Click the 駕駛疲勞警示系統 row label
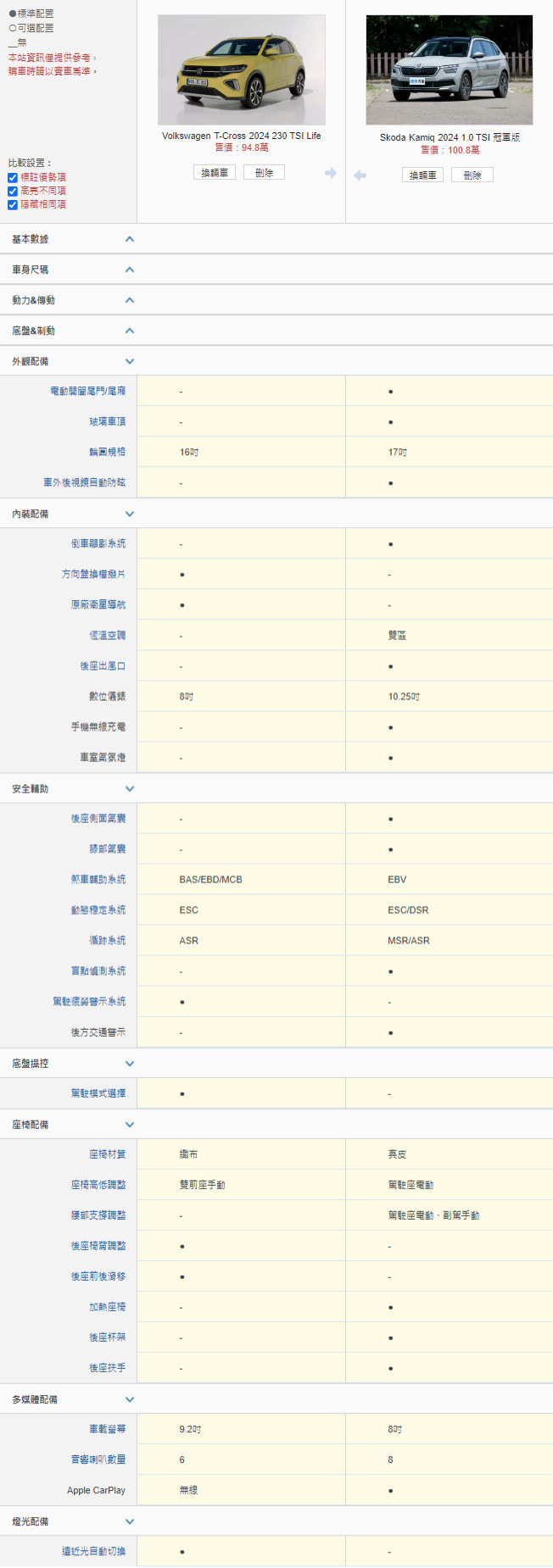553x1568 pixels. (89, 1001)
